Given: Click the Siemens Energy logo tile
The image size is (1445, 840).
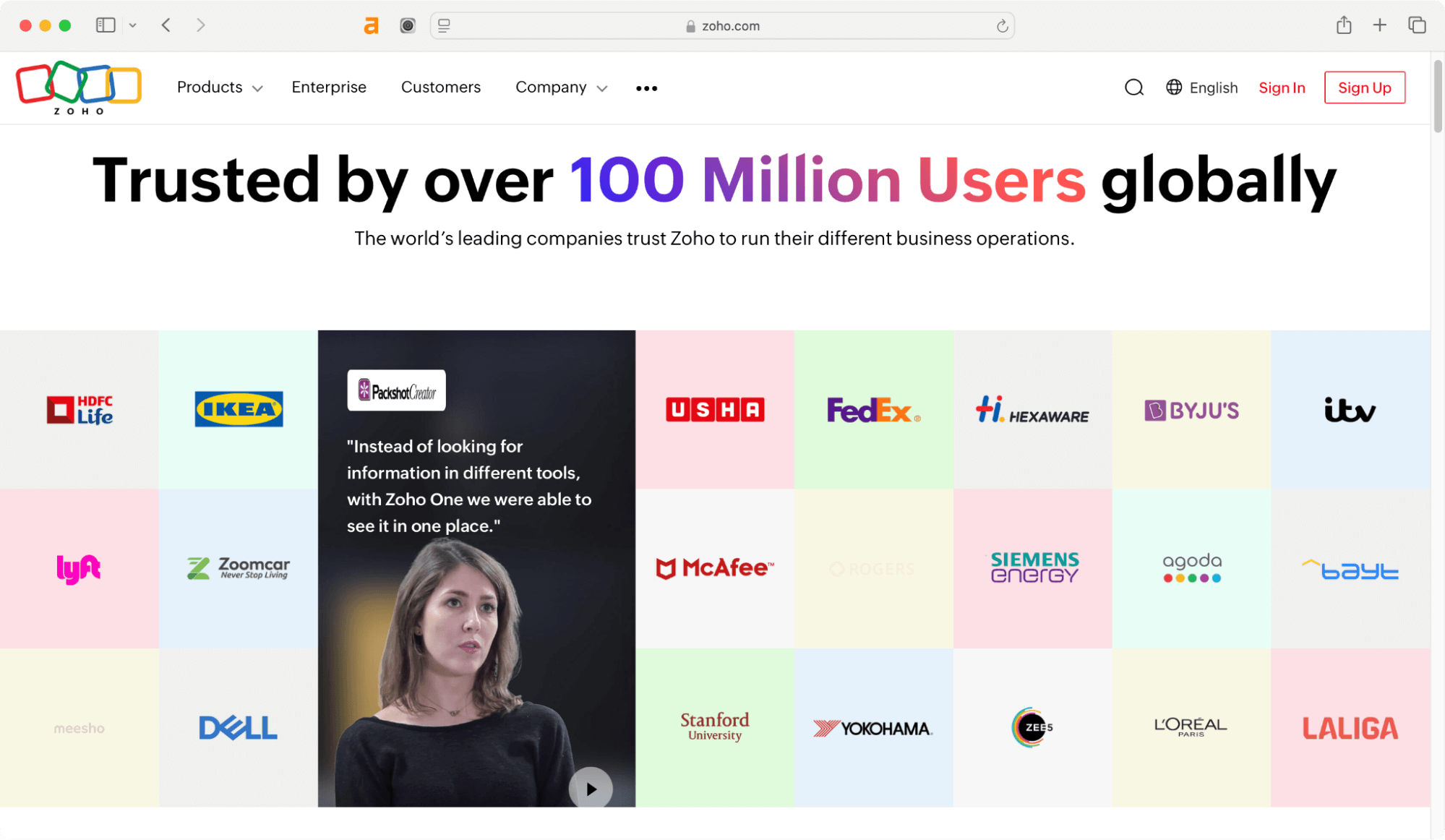Looking at the screenshot, I should coord(1033,569).
